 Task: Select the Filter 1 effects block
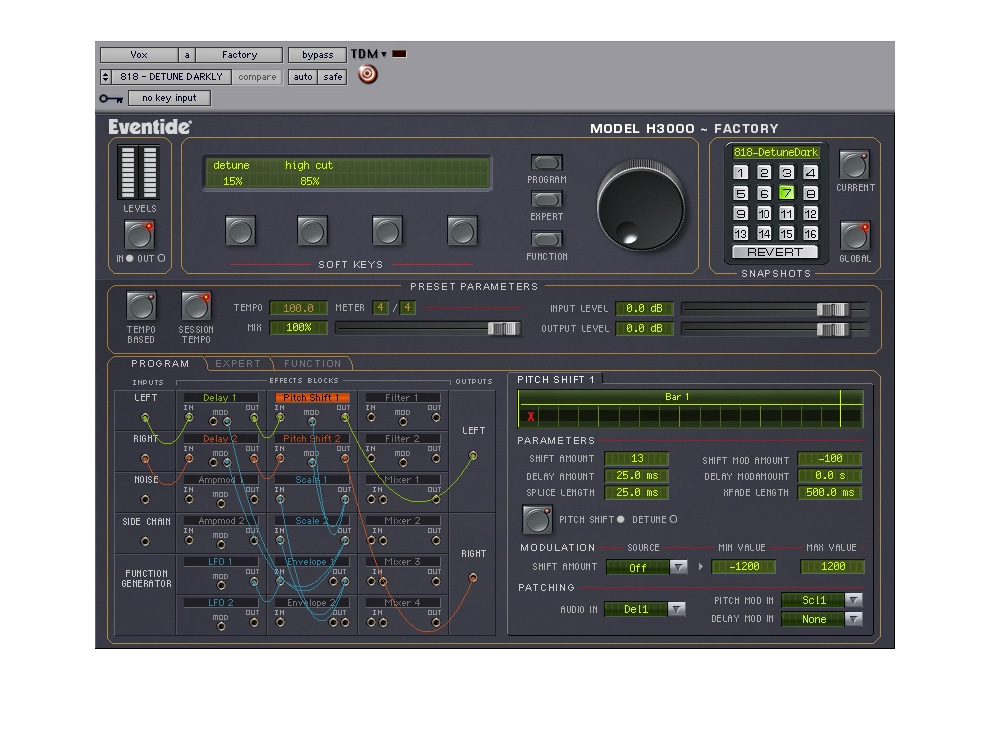click(x=403, y=398)
